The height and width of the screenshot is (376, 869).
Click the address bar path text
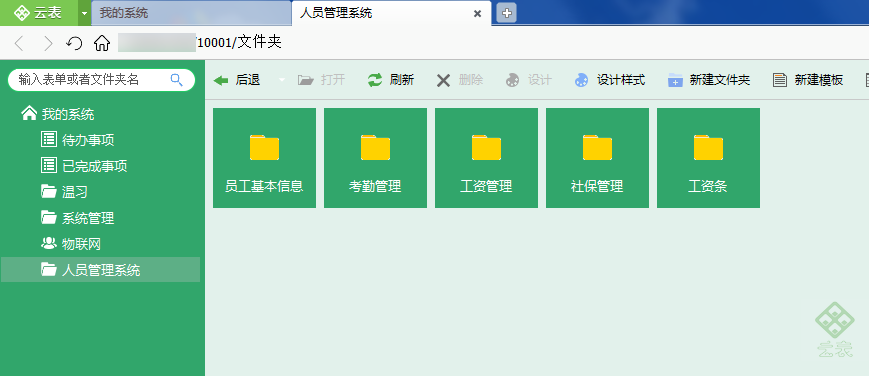click(238, 43)
